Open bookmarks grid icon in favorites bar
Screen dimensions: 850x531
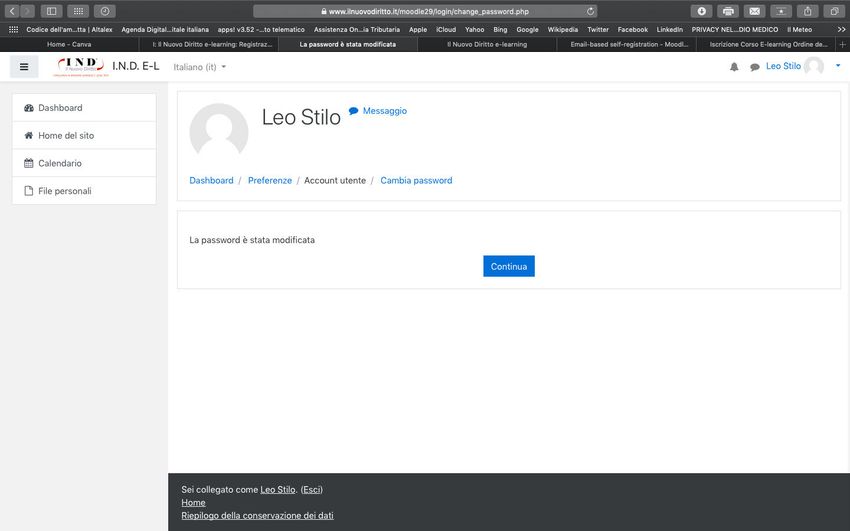14,30
